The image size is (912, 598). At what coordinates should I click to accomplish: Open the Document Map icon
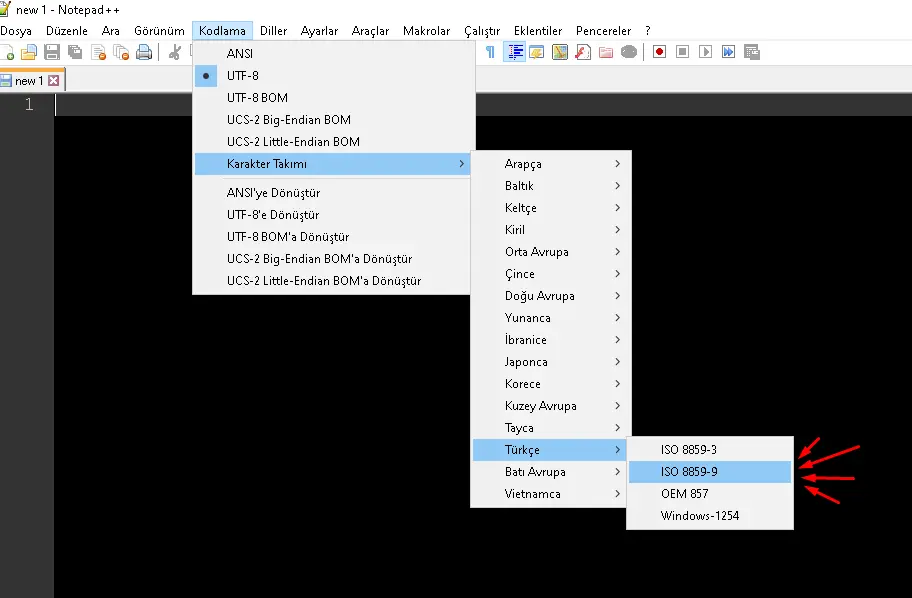point(560,52)
